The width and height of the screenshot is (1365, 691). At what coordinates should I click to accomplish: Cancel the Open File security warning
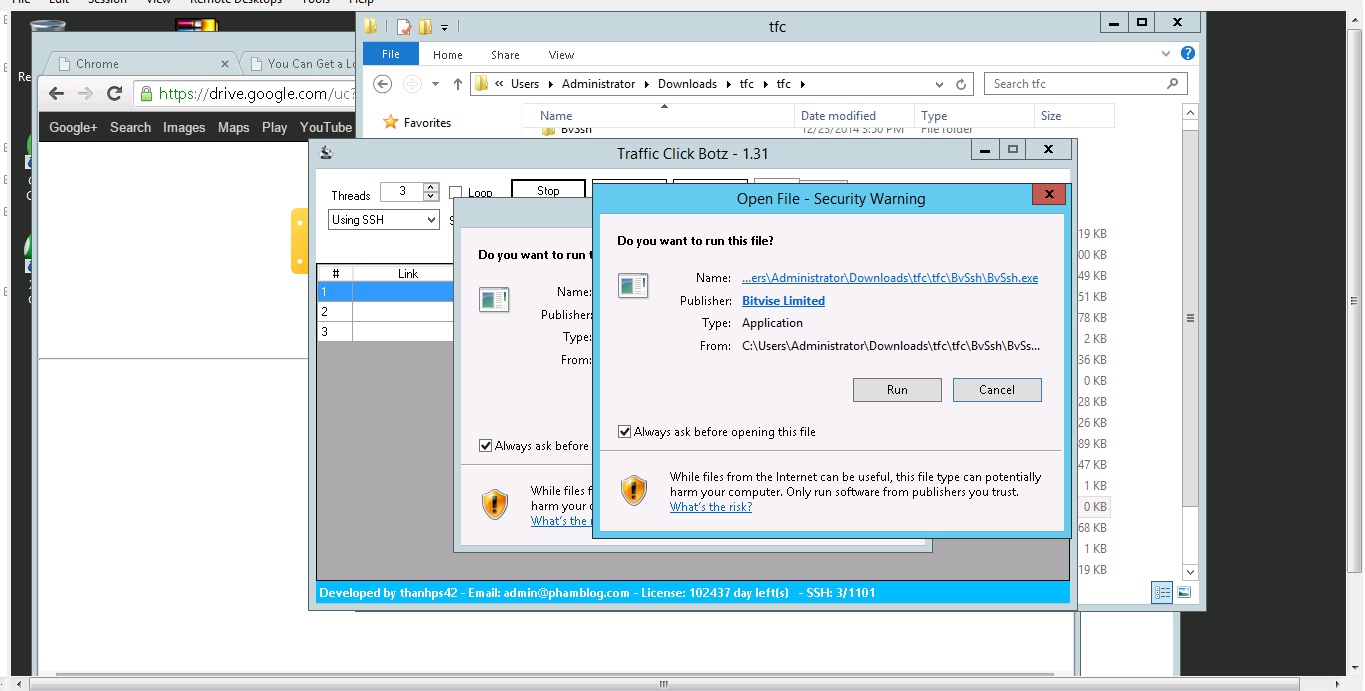[996, 390]
